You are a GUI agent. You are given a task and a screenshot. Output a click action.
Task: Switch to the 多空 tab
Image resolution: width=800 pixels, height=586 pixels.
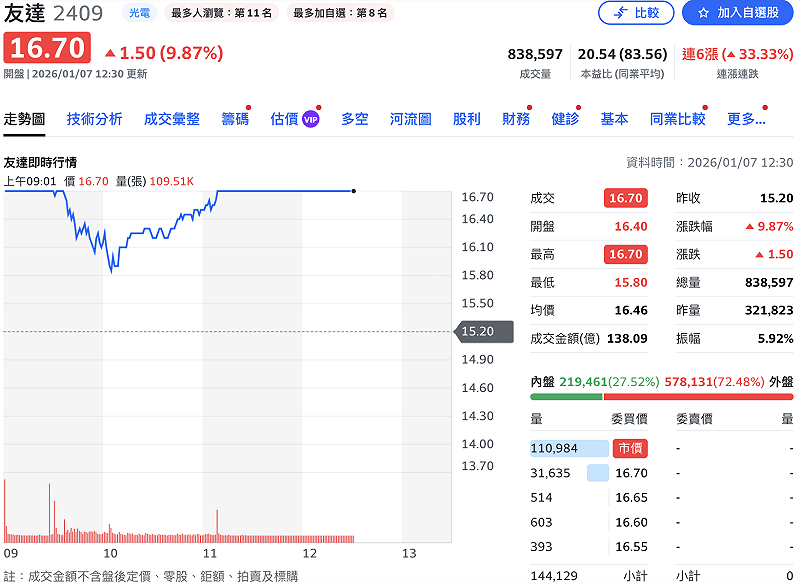coord(355,117)
